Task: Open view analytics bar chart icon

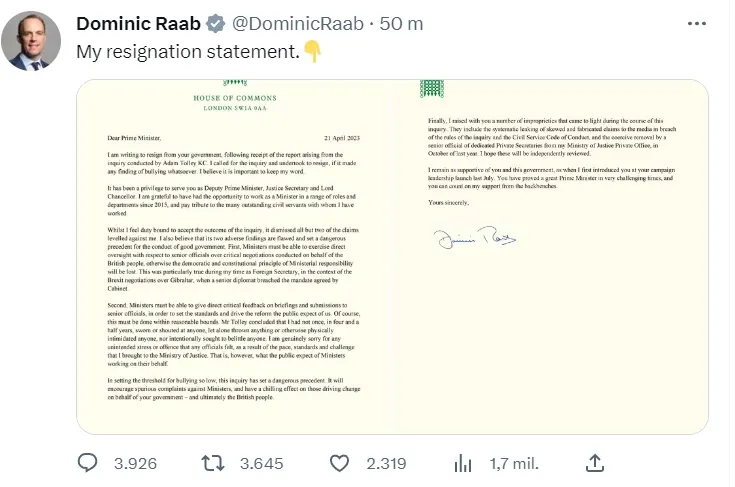Action: click(x=463, y=464)
